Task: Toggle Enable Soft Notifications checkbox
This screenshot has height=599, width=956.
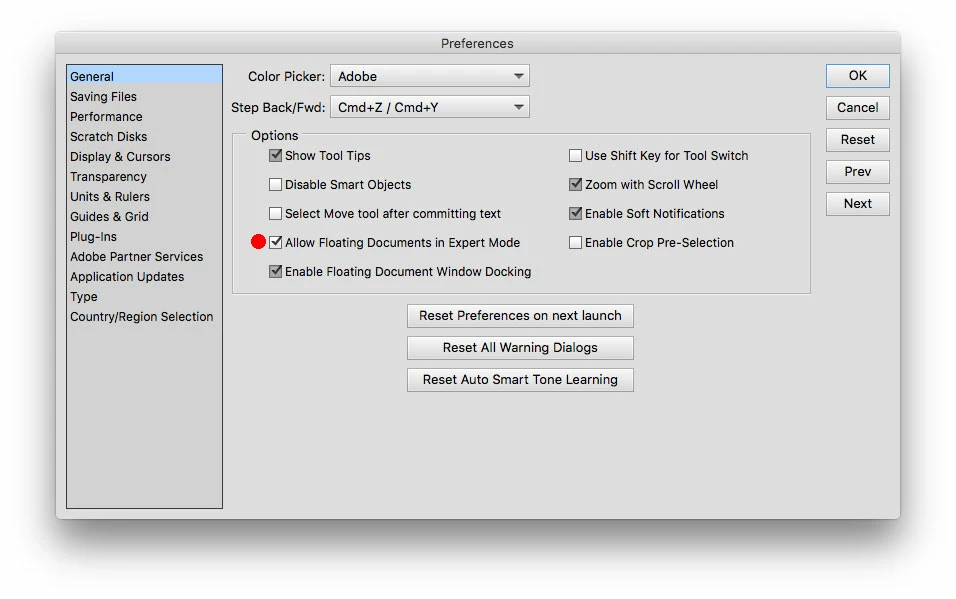Action: click(575, 213)
